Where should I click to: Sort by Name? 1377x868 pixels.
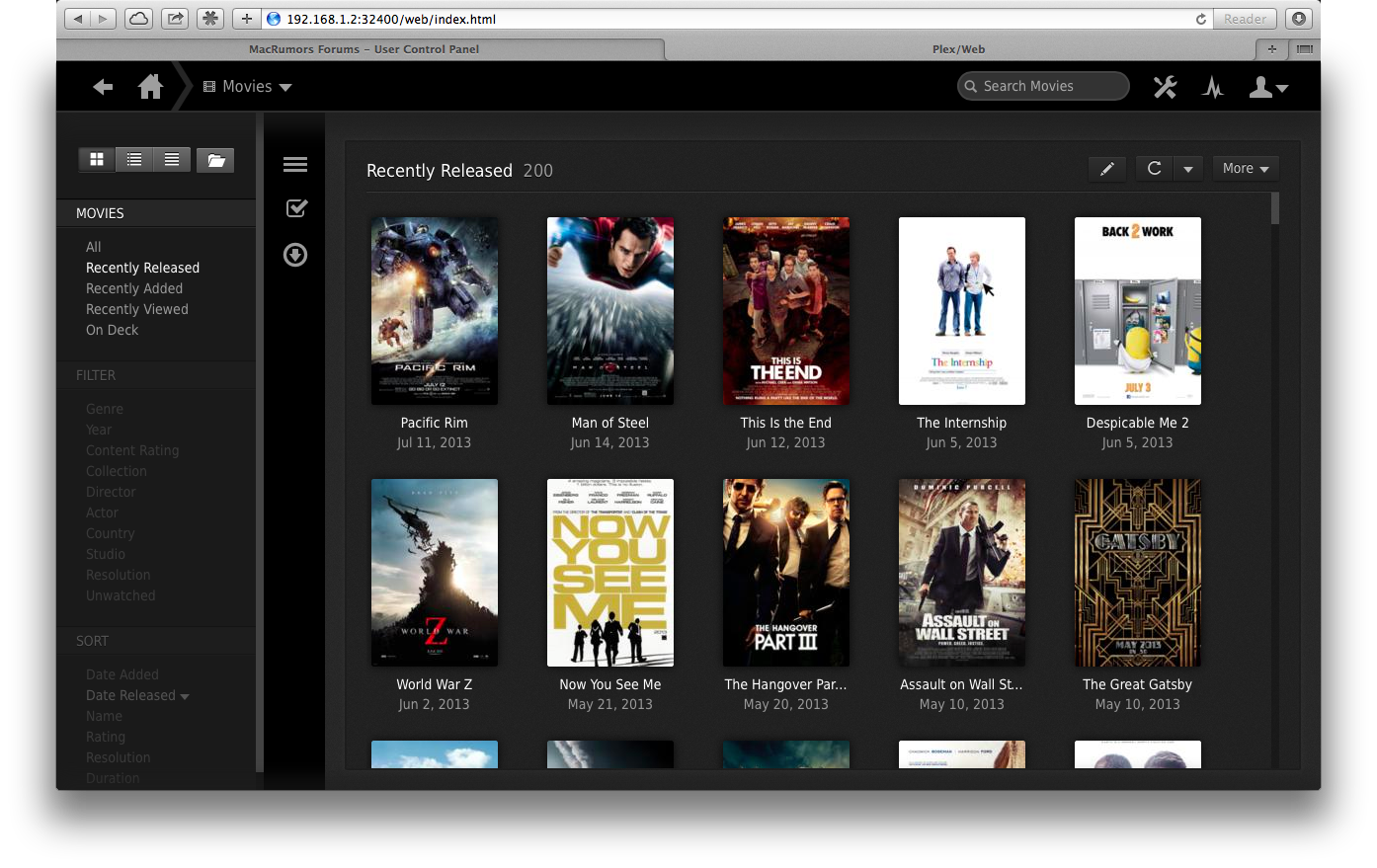(104, 716)
